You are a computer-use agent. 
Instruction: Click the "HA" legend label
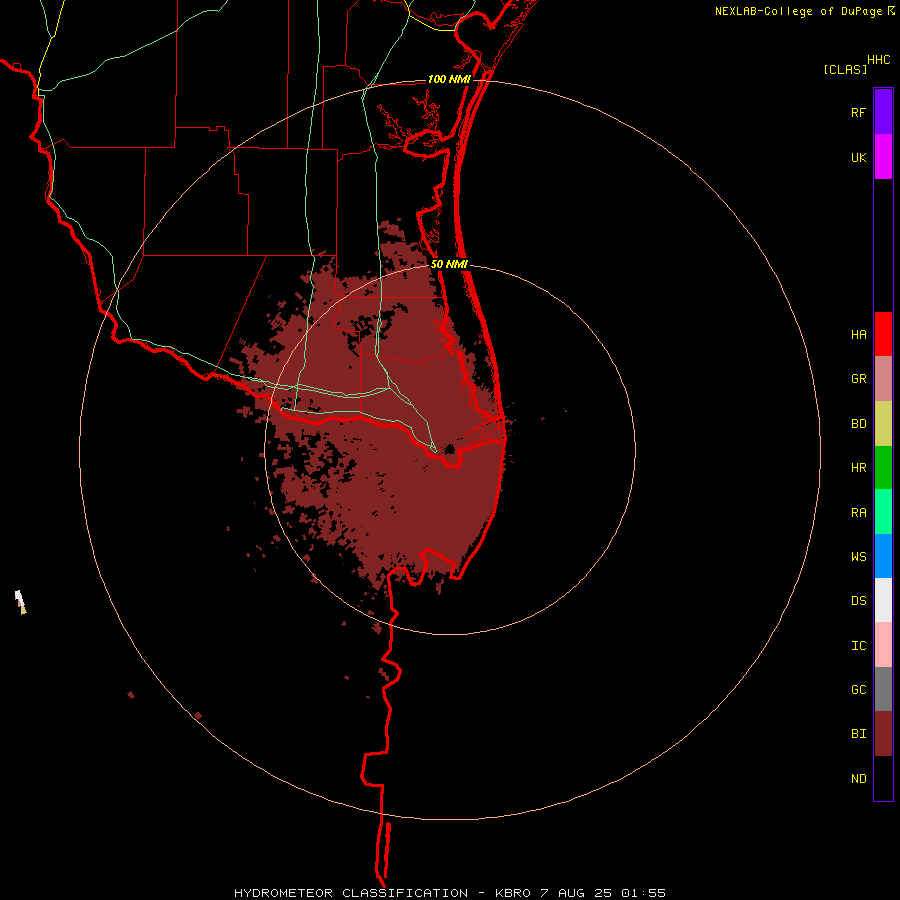pyautogui.click(x=858, y=335)
